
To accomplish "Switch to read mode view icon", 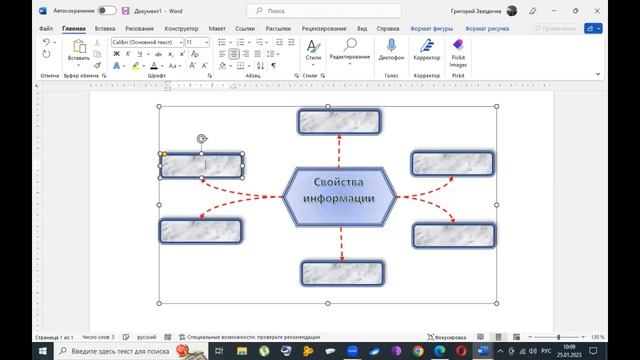I will (x=480, y=337).
